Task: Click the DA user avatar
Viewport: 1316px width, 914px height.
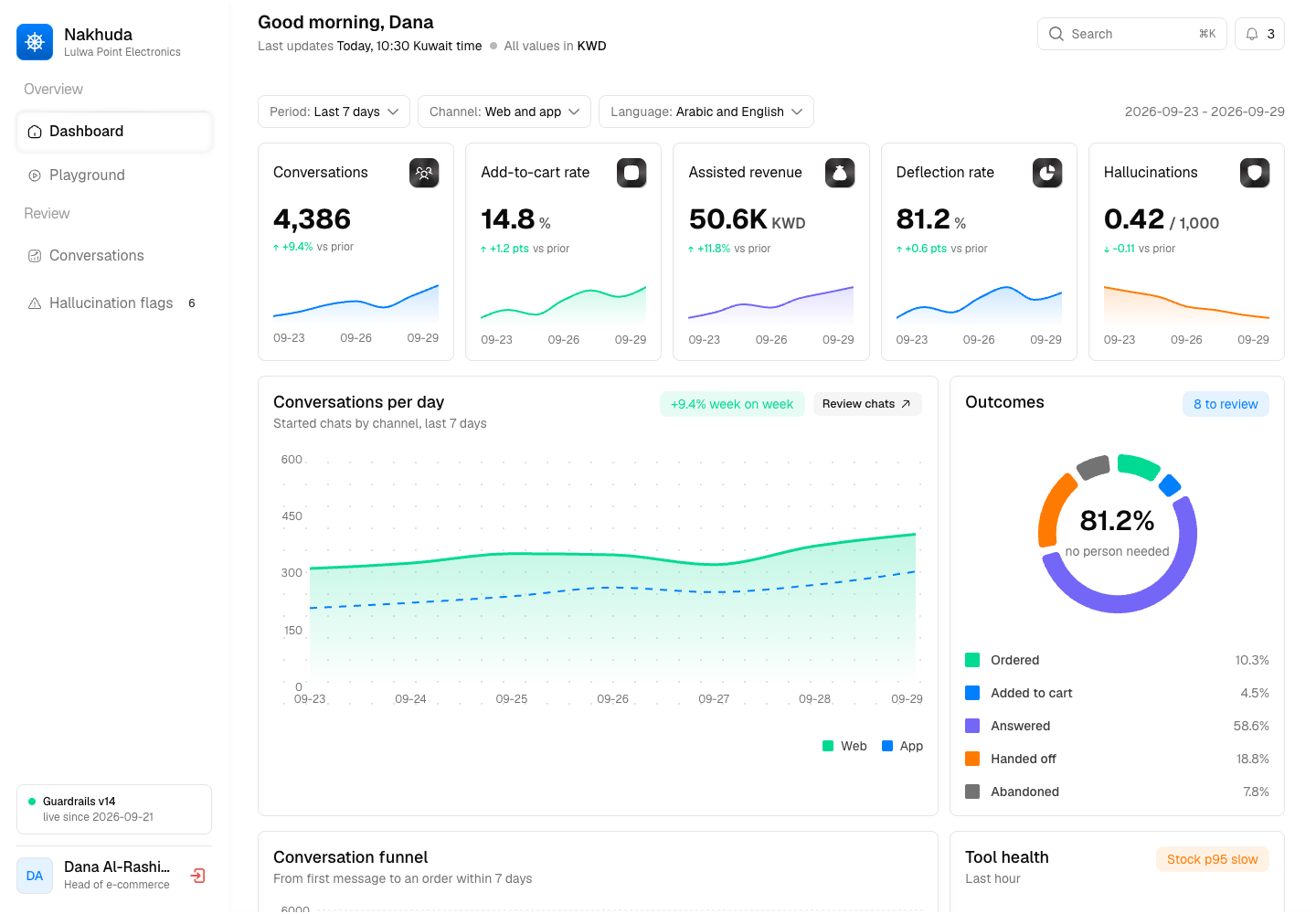Action: point(35,876)
